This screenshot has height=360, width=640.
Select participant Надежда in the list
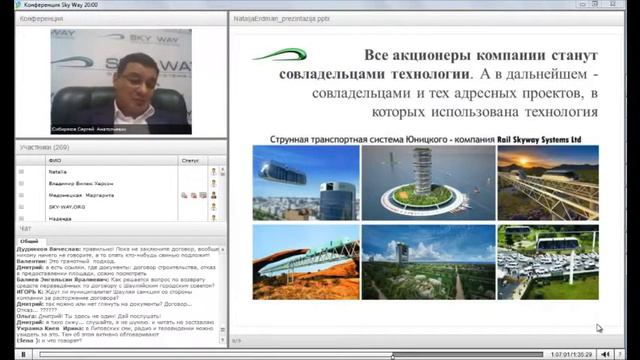pyautogui.click(x=60, y=218)
